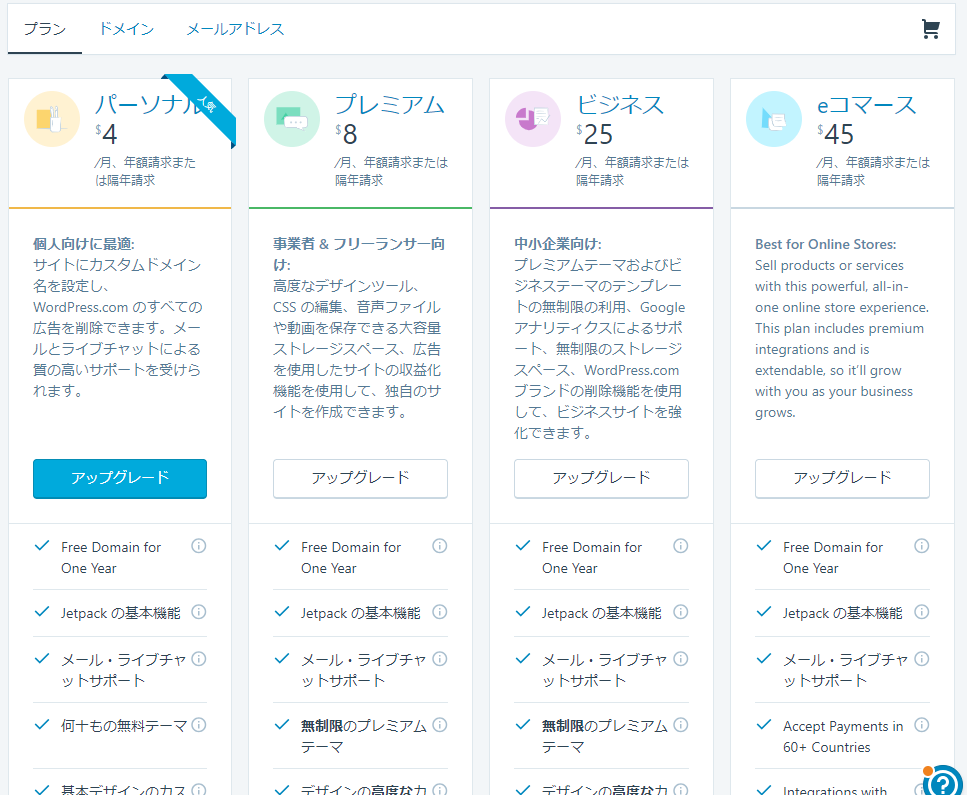Click the eコマース plan blue icon
This screenshot has height=795, width=967.
tap(774, 119)
